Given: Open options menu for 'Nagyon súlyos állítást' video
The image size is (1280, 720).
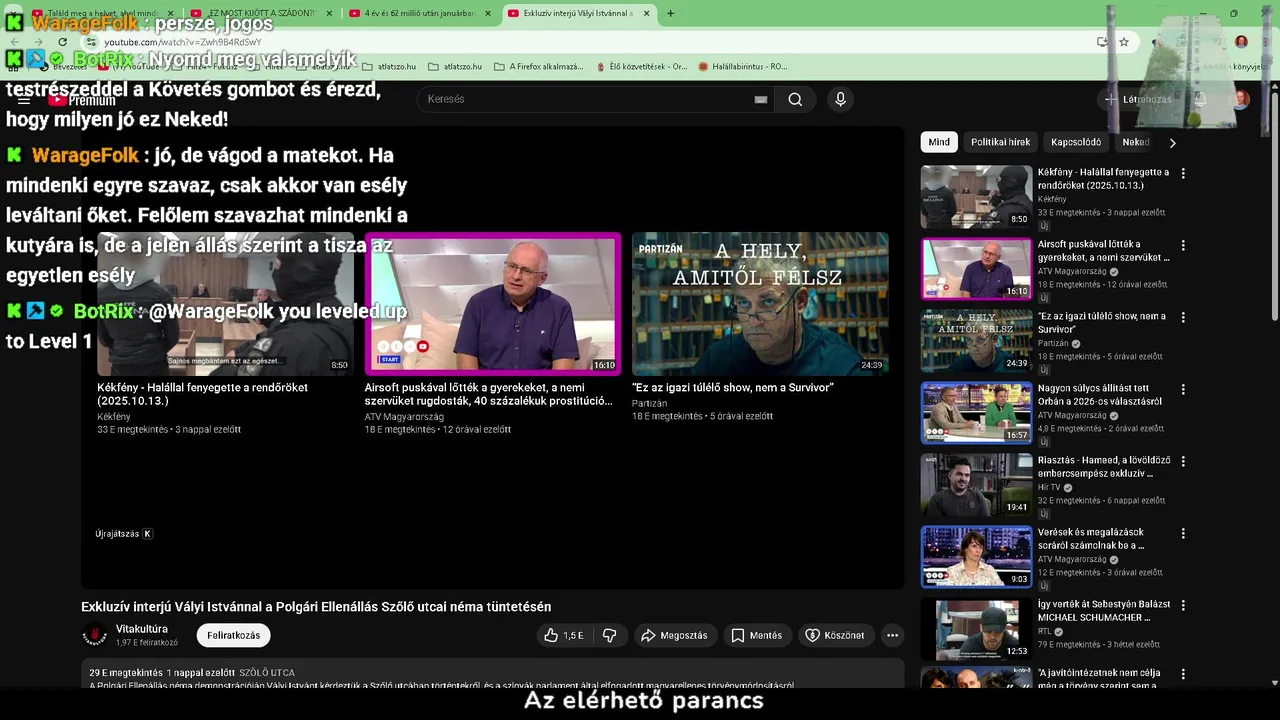Looking at the screenshot, I should (1183, 389).
